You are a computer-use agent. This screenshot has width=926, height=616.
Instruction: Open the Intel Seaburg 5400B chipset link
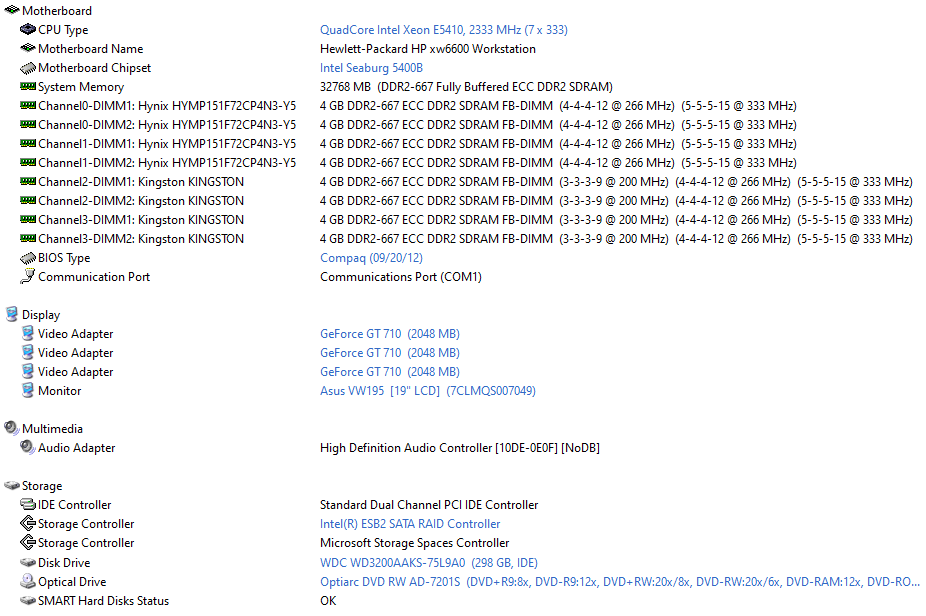tap(371, 68)
